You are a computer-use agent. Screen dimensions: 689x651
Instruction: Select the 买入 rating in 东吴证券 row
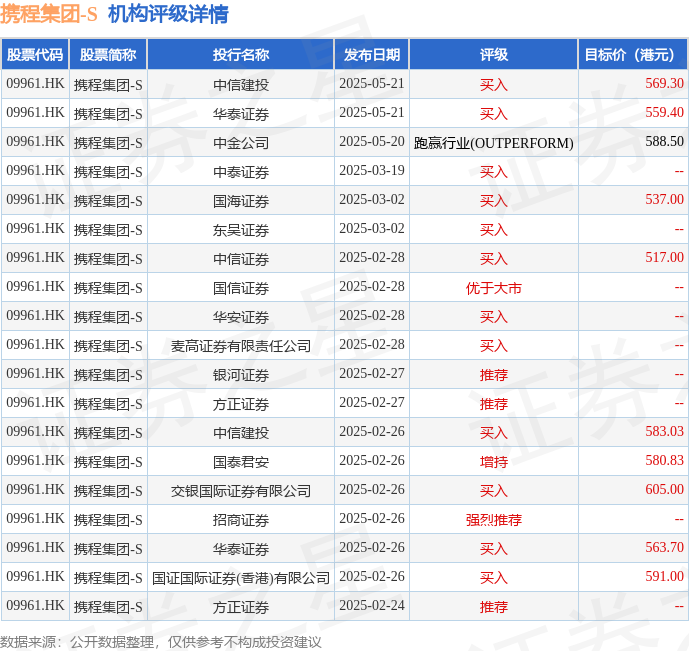tap(493, 230)
